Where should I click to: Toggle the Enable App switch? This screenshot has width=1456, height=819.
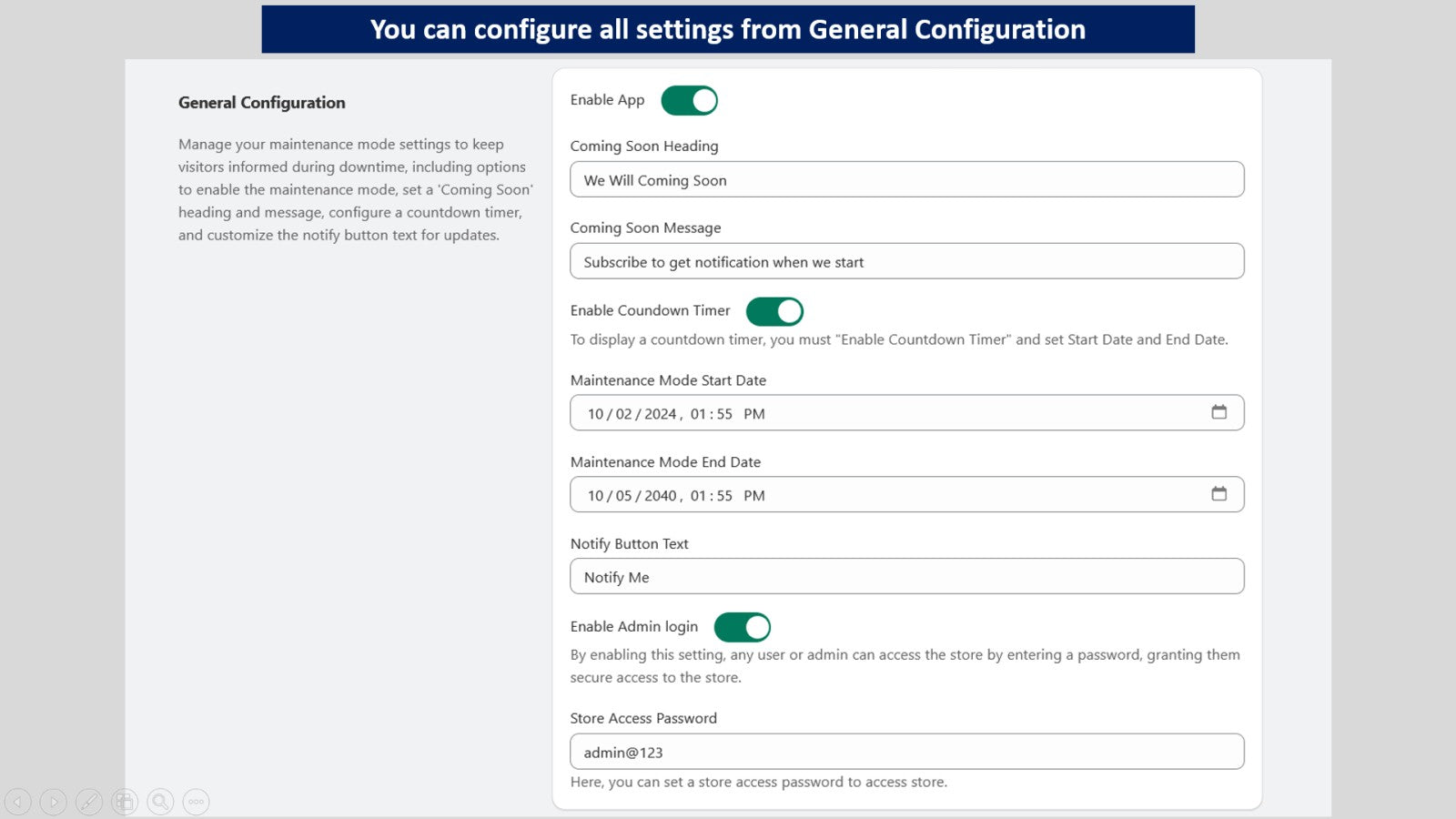point(689,100)
